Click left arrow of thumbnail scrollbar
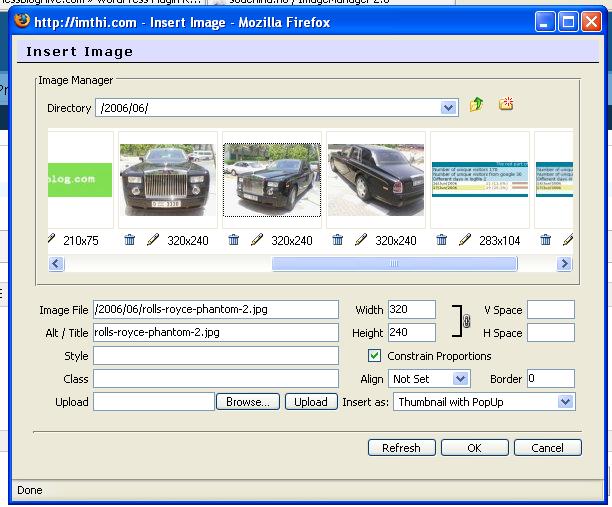 (56, 263)
